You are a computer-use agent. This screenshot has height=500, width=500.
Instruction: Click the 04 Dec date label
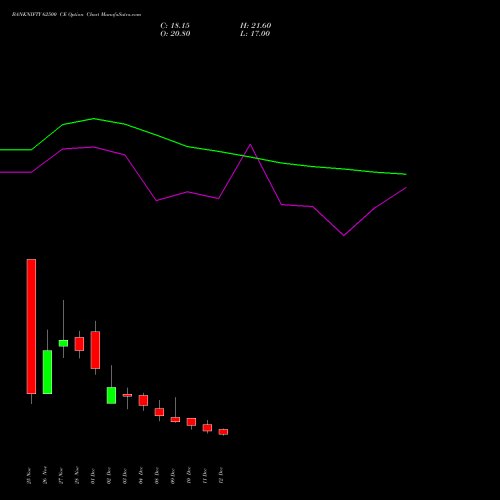141,476
